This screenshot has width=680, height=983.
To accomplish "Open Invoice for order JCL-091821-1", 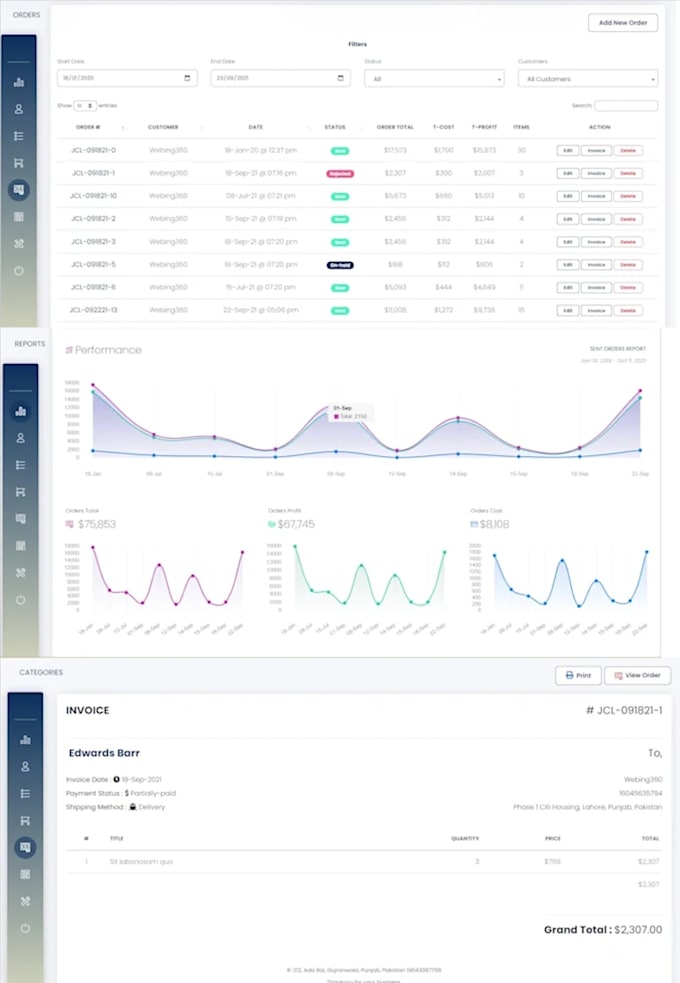I will tap(596, 174).
